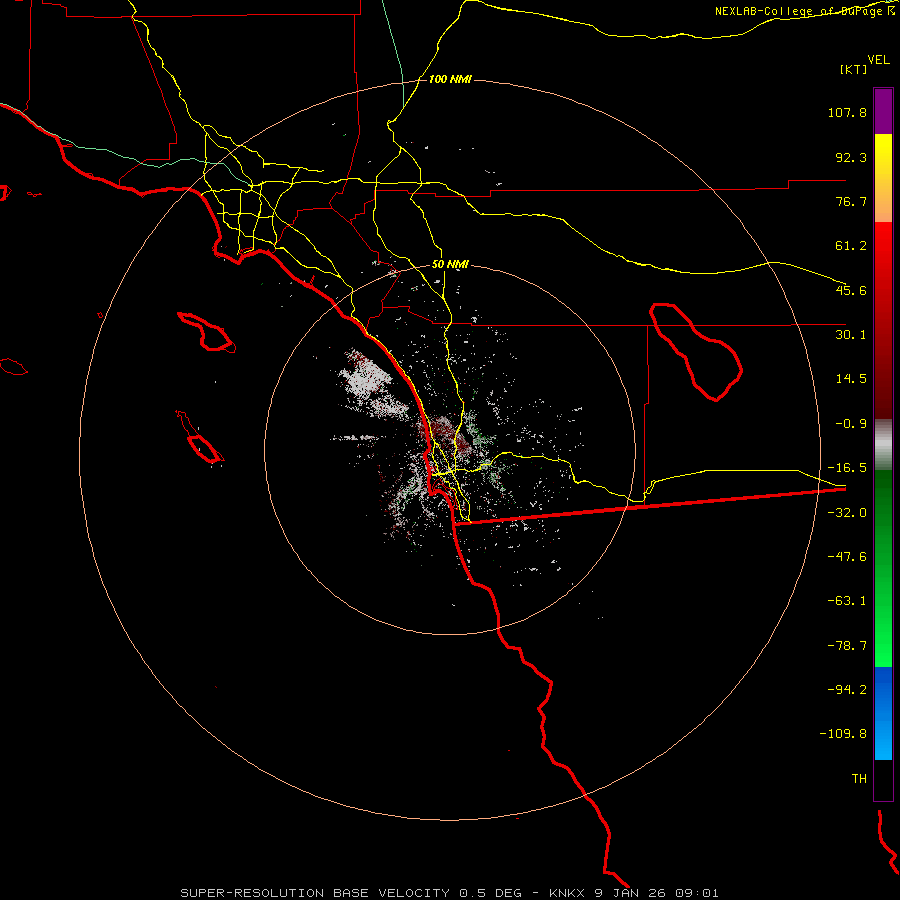Click the 50 NMI range ring label

click(450, 265)
